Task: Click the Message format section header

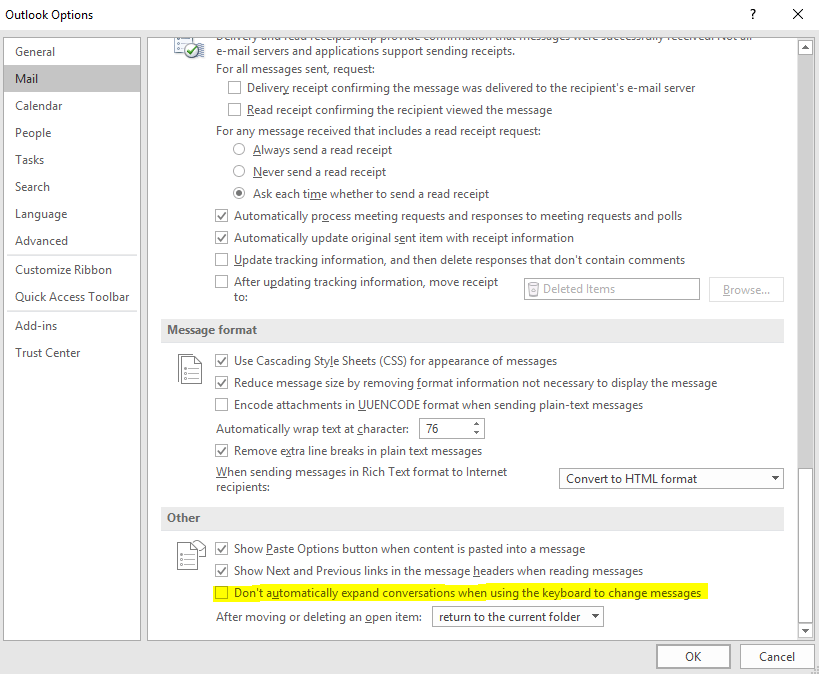Action: [x=472, y=330]
